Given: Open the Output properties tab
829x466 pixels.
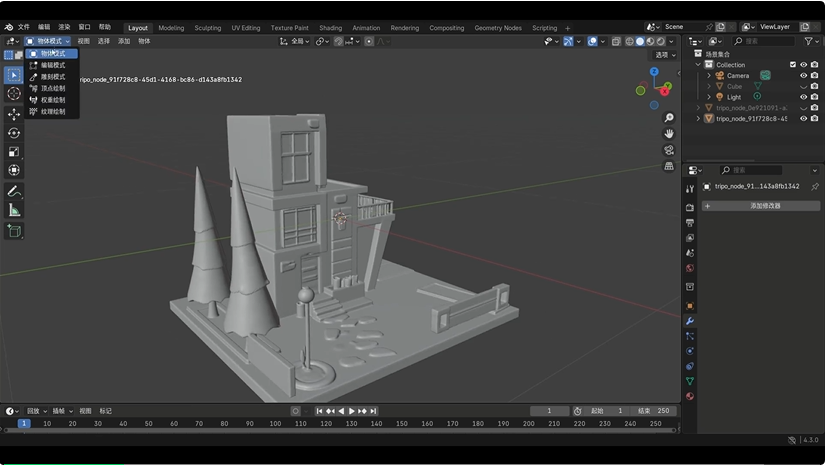Looking at the screenshot, I should [689, 223].
